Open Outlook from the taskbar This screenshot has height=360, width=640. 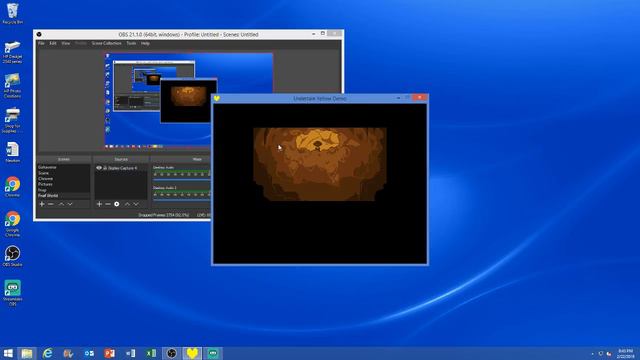point(89,353)
